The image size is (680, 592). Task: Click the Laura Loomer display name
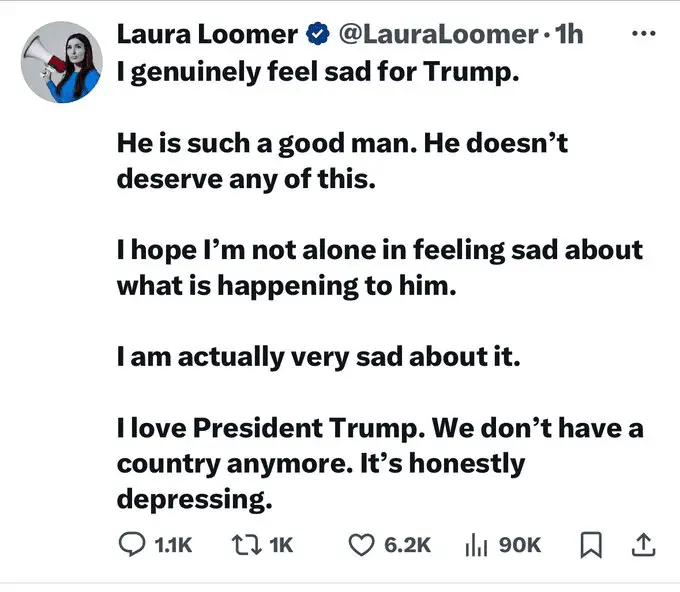[207, 34]
